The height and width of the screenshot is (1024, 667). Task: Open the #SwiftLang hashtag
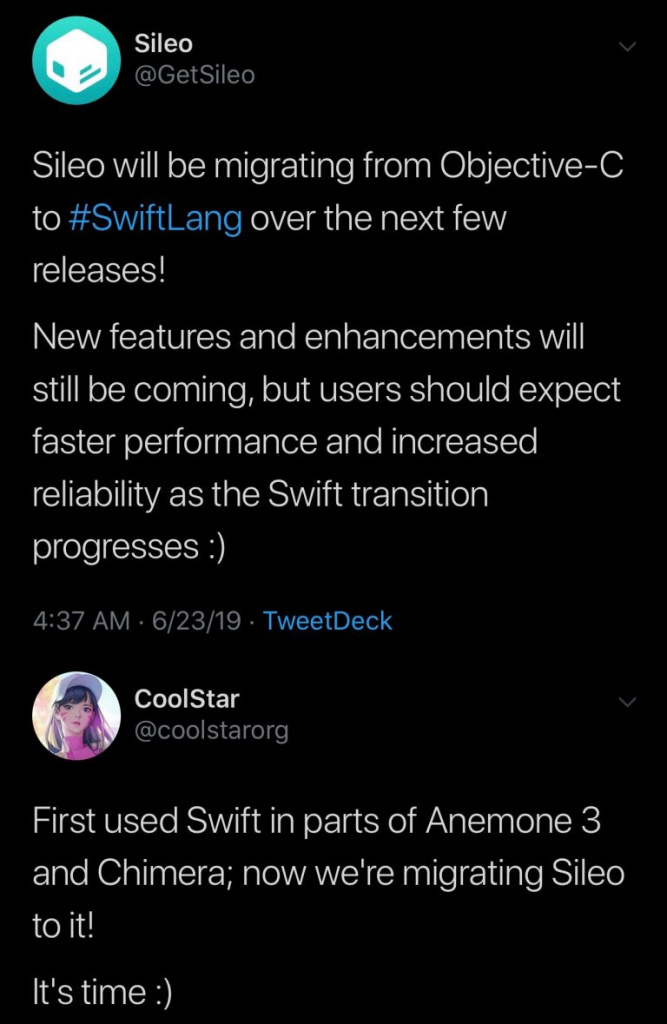pyautogui.click(x=155, y=219)
